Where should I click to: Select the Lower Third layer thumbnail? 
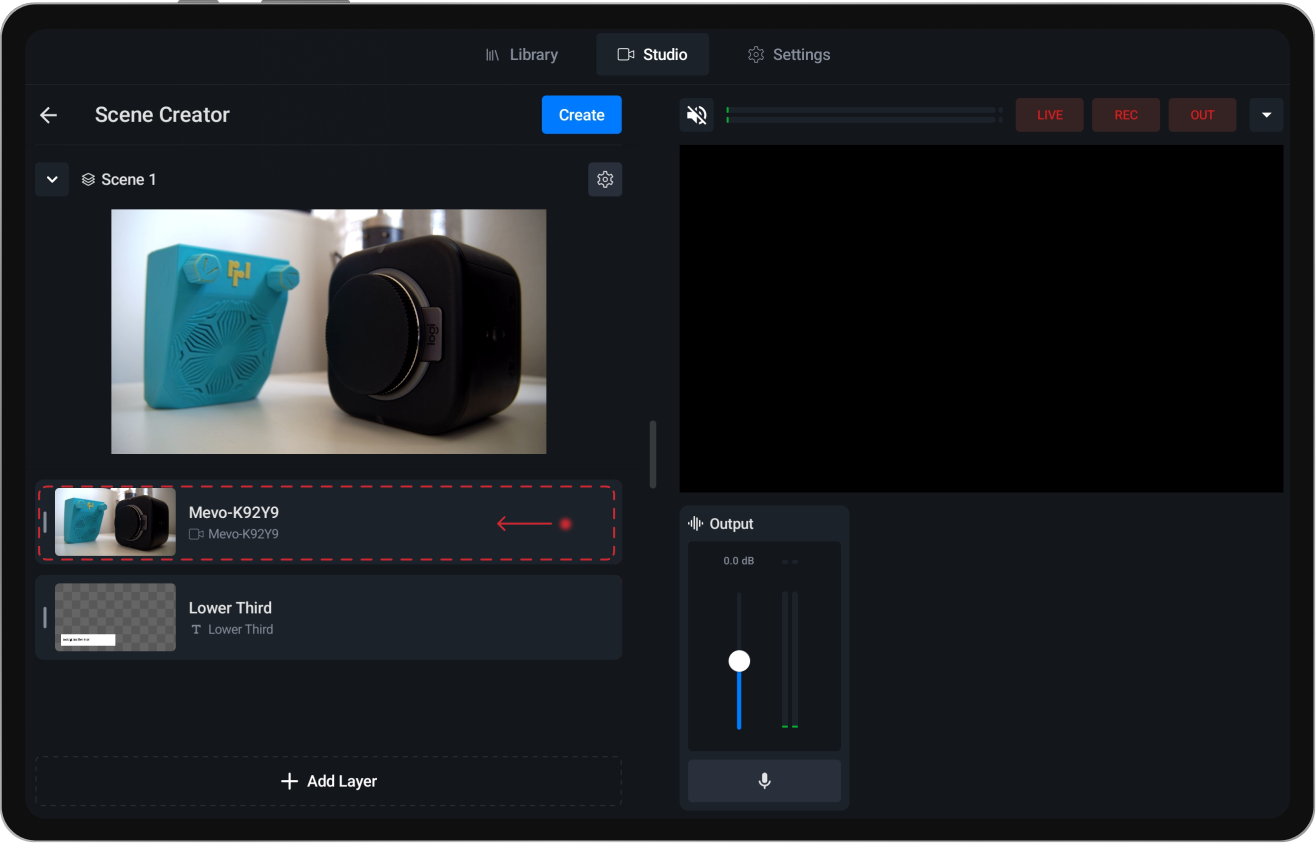(x=115, y=617)
